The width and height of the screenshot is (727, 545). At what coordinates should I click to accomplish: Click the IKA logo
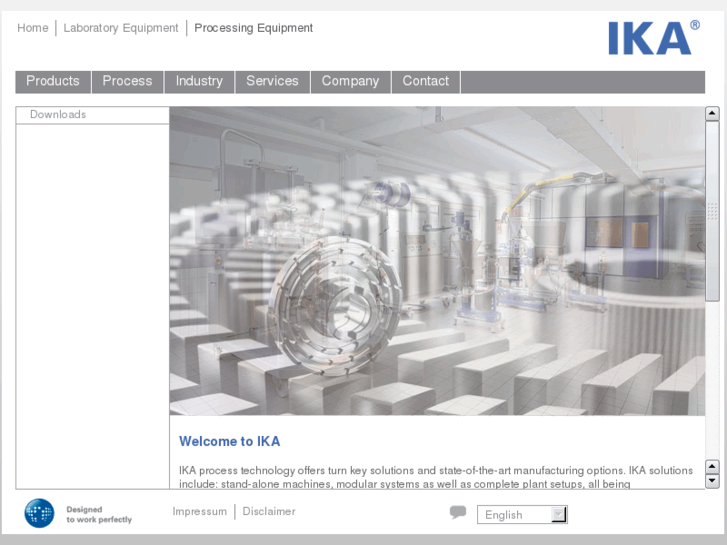654,38
